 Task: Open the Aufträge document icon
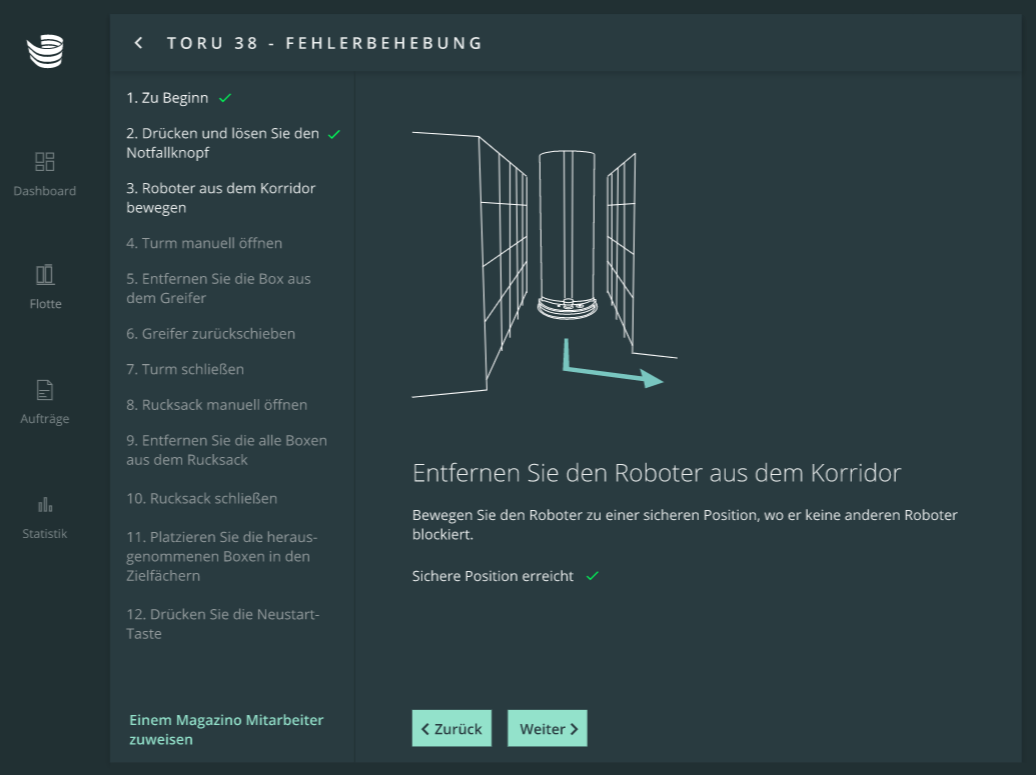coord(45,390)
